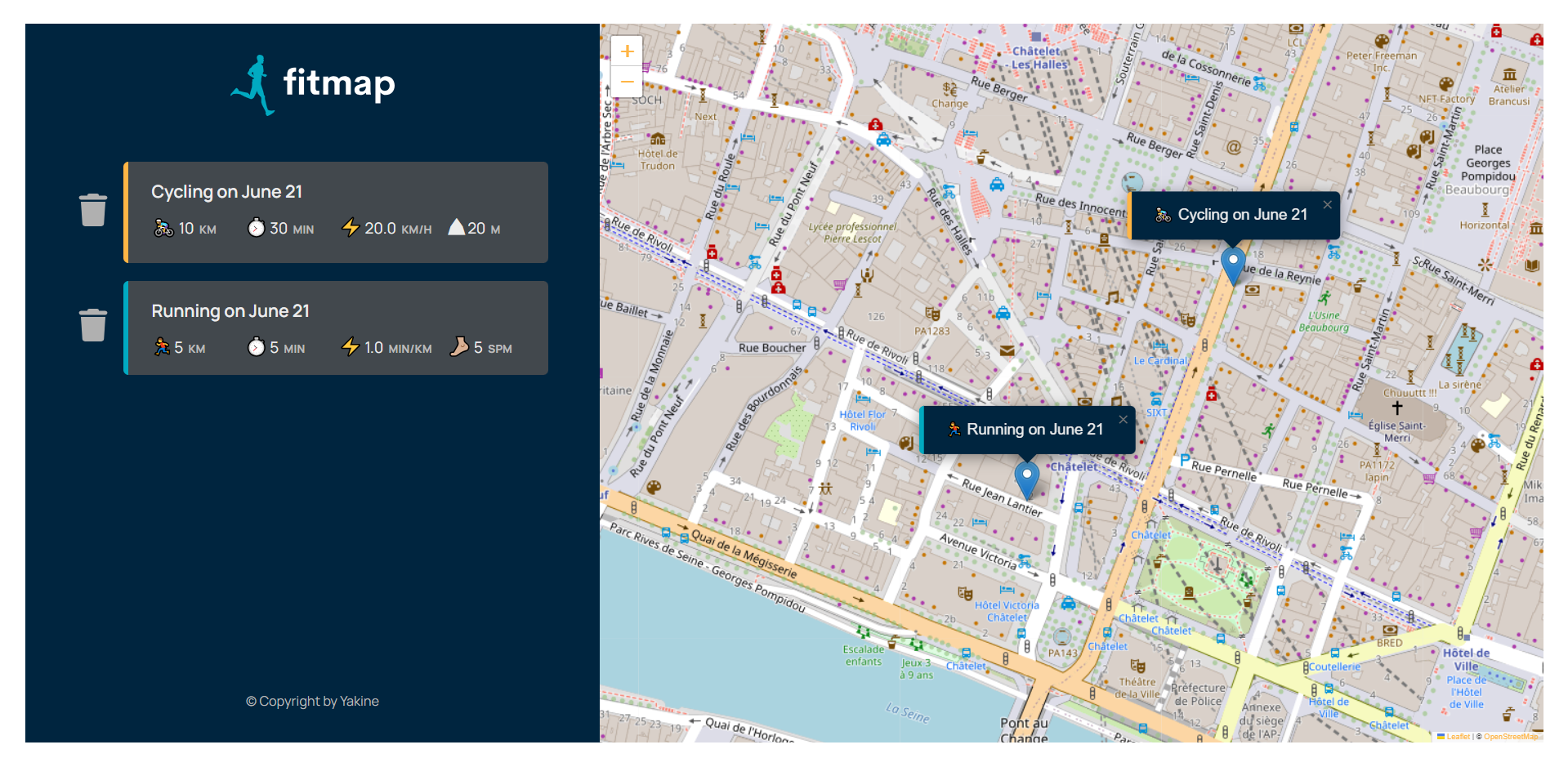Click the Eglise Saint-Merri church cross icon

pos(1396,408)
